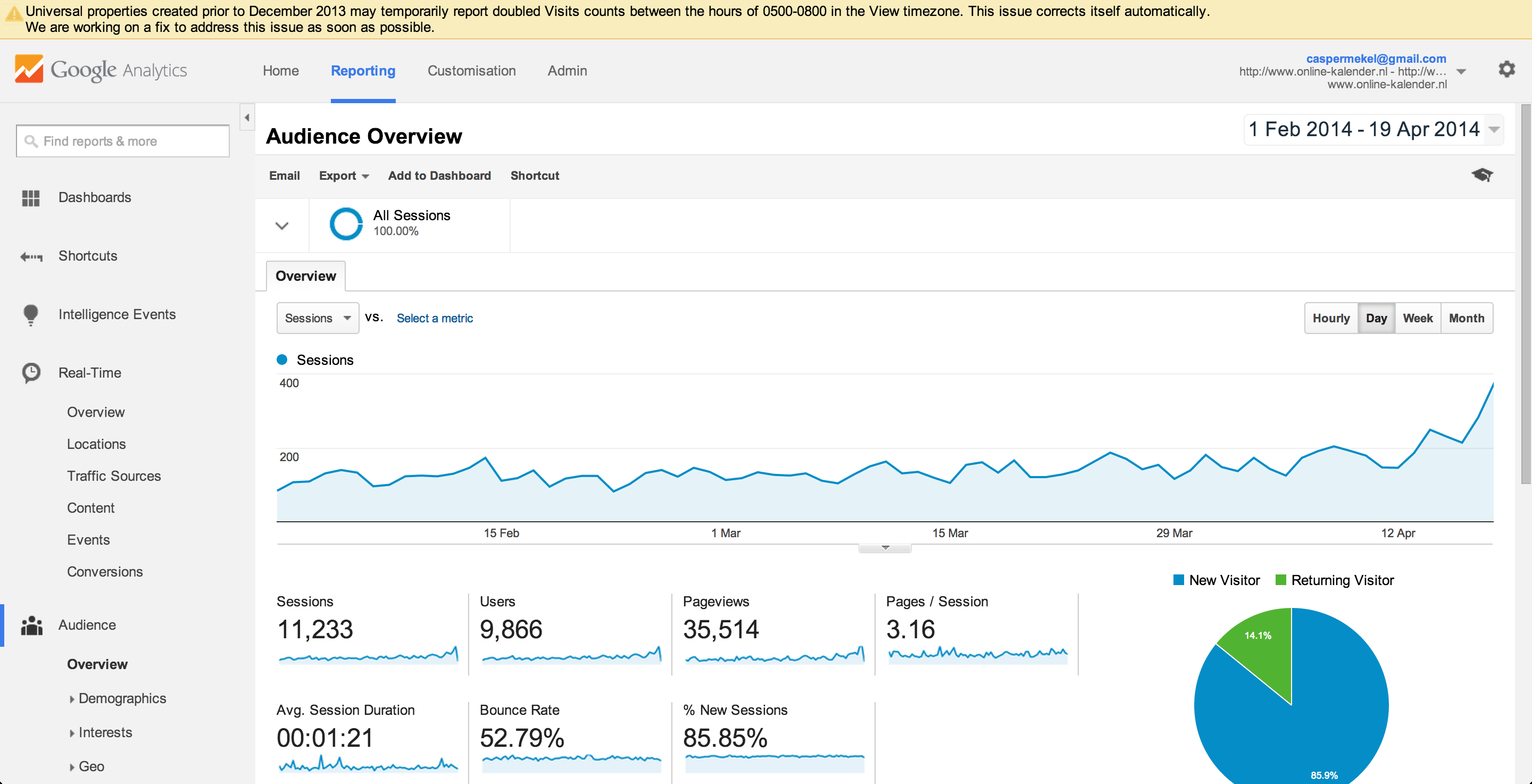Click the Avg. Session Duration 00:01:21 value
1532x784 pixels.
point(324,738)
